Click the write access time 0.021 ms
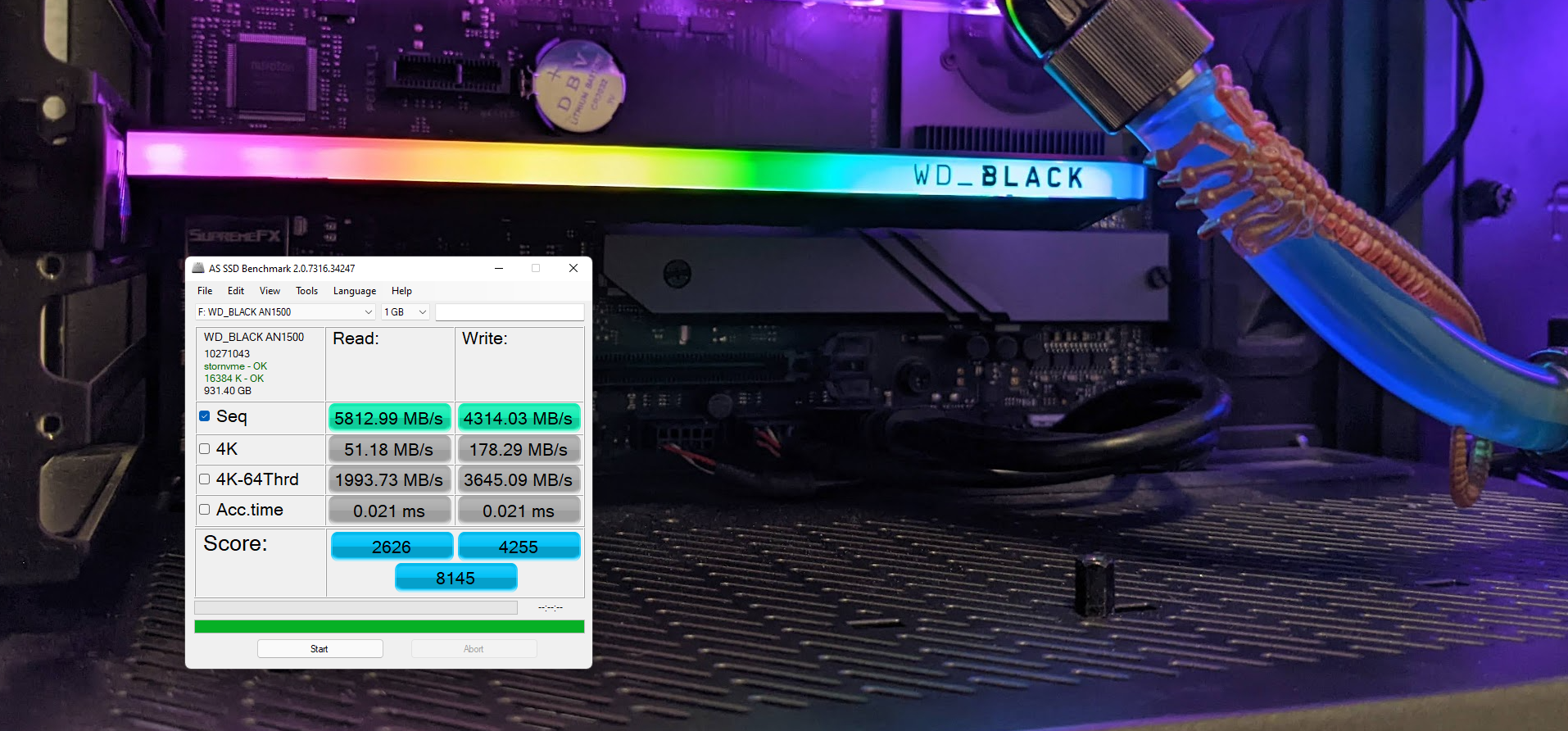 click(519, 511)
